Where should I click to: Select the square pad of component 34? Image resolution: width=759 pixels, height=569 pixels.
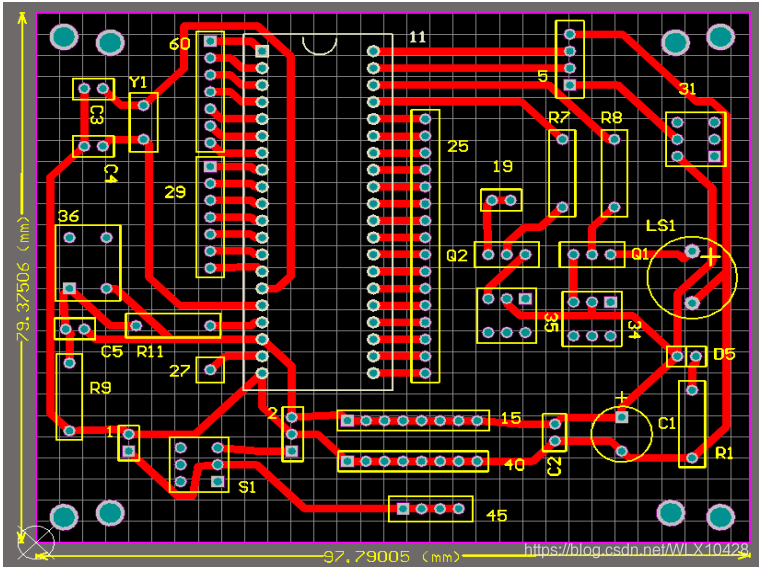(610, 302)
